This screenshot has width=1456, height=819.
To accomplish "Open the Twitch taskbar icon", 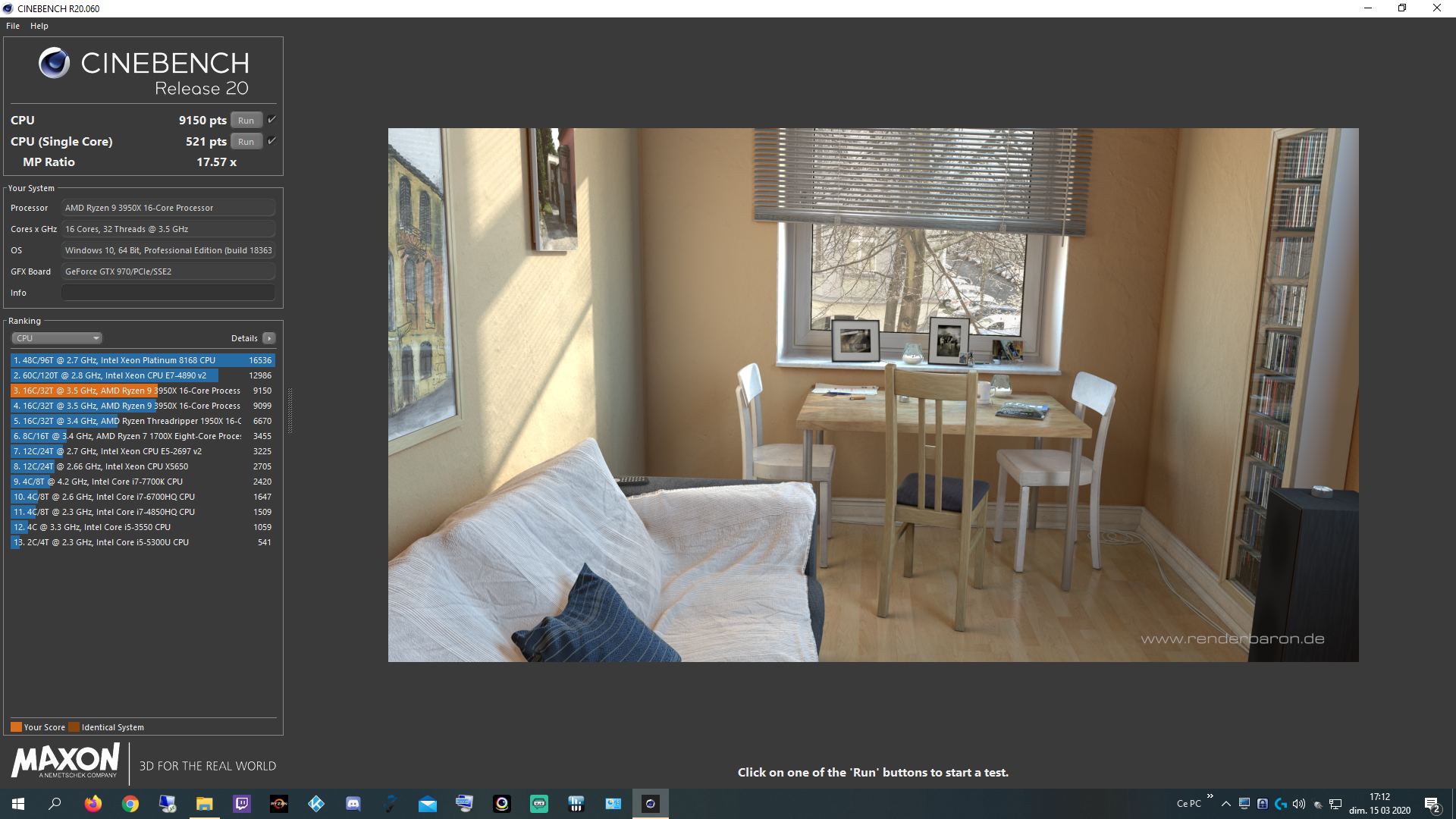I will (x=242, y=804).
